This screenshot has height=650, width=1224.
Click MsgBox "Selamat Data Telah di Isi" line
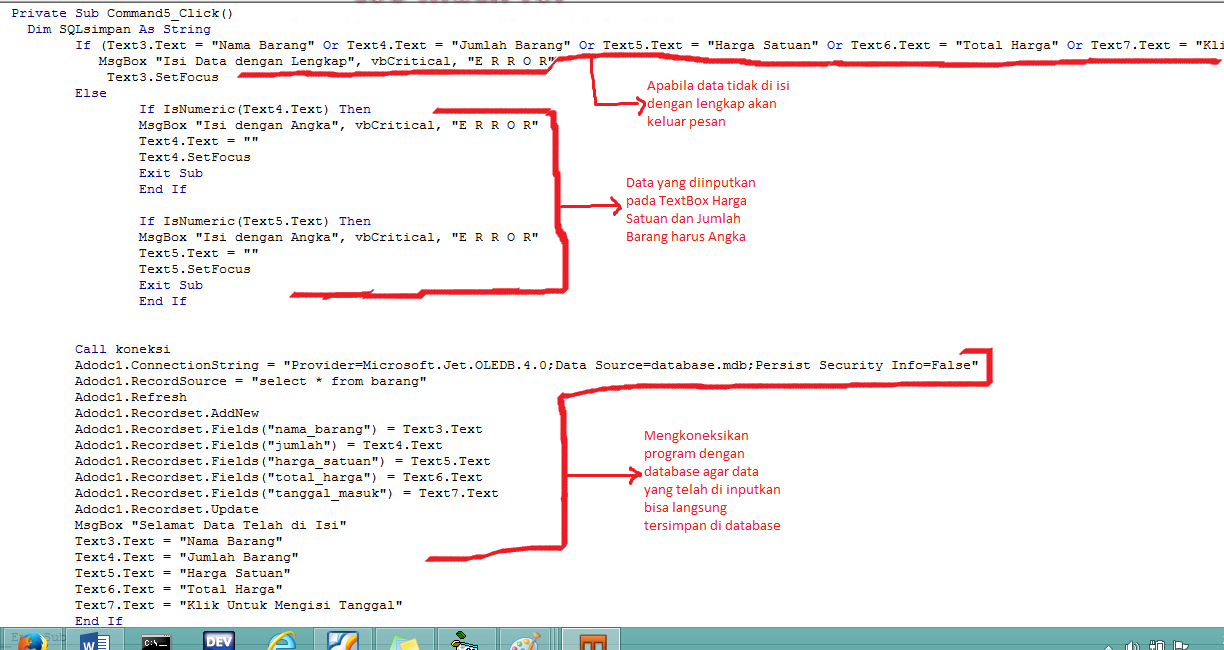211,525
